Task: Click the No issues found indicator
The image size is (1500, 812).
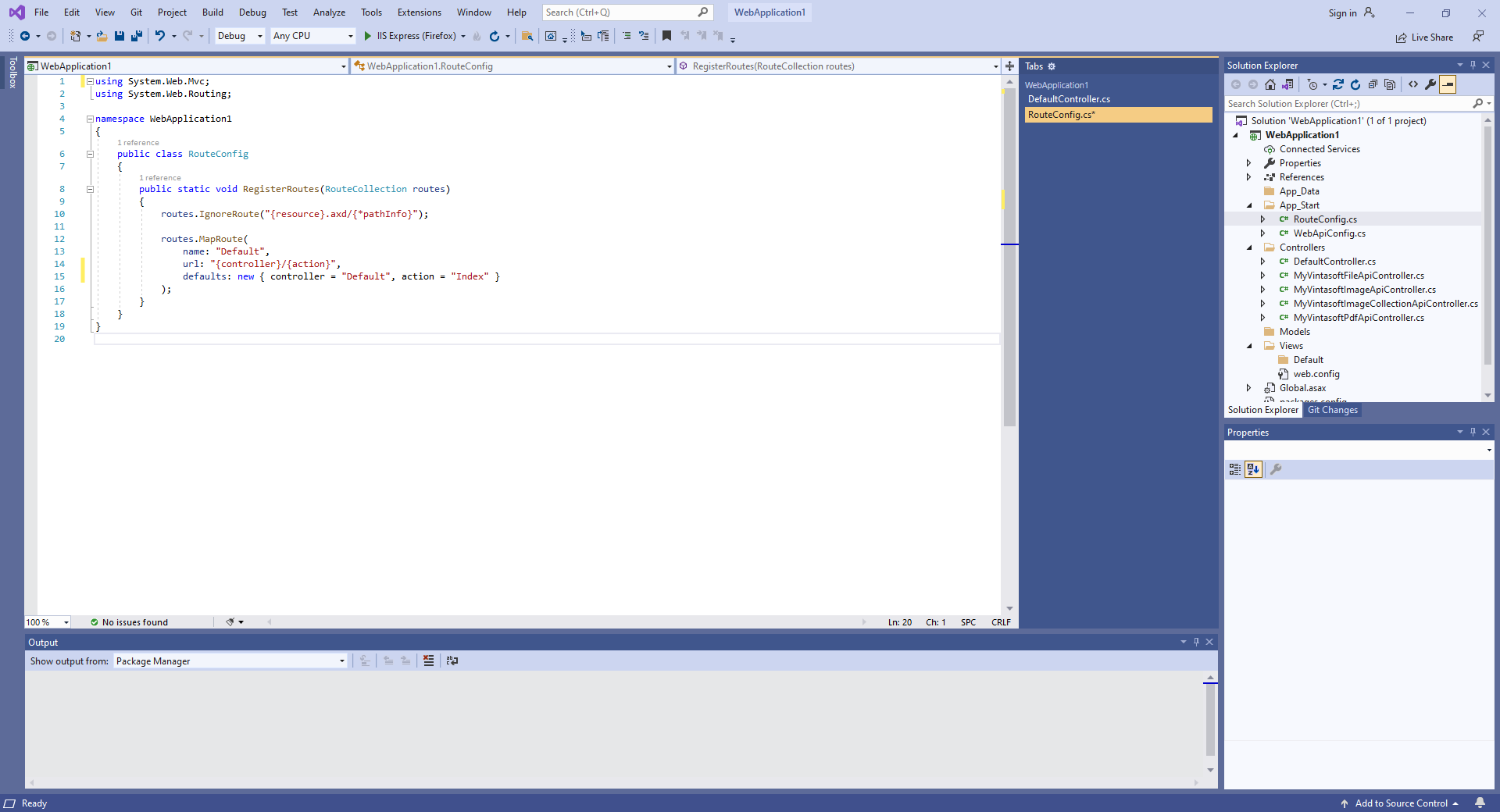Action: [129, 622]
